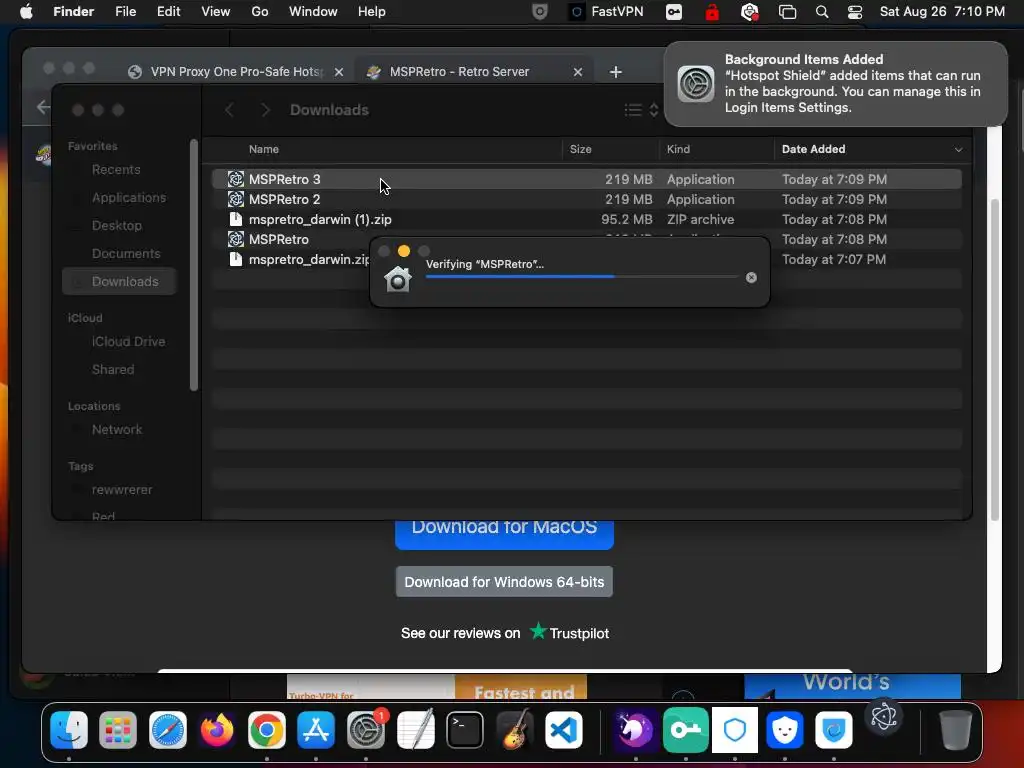Click the FastVPN menu bar item

coord(606,12)
